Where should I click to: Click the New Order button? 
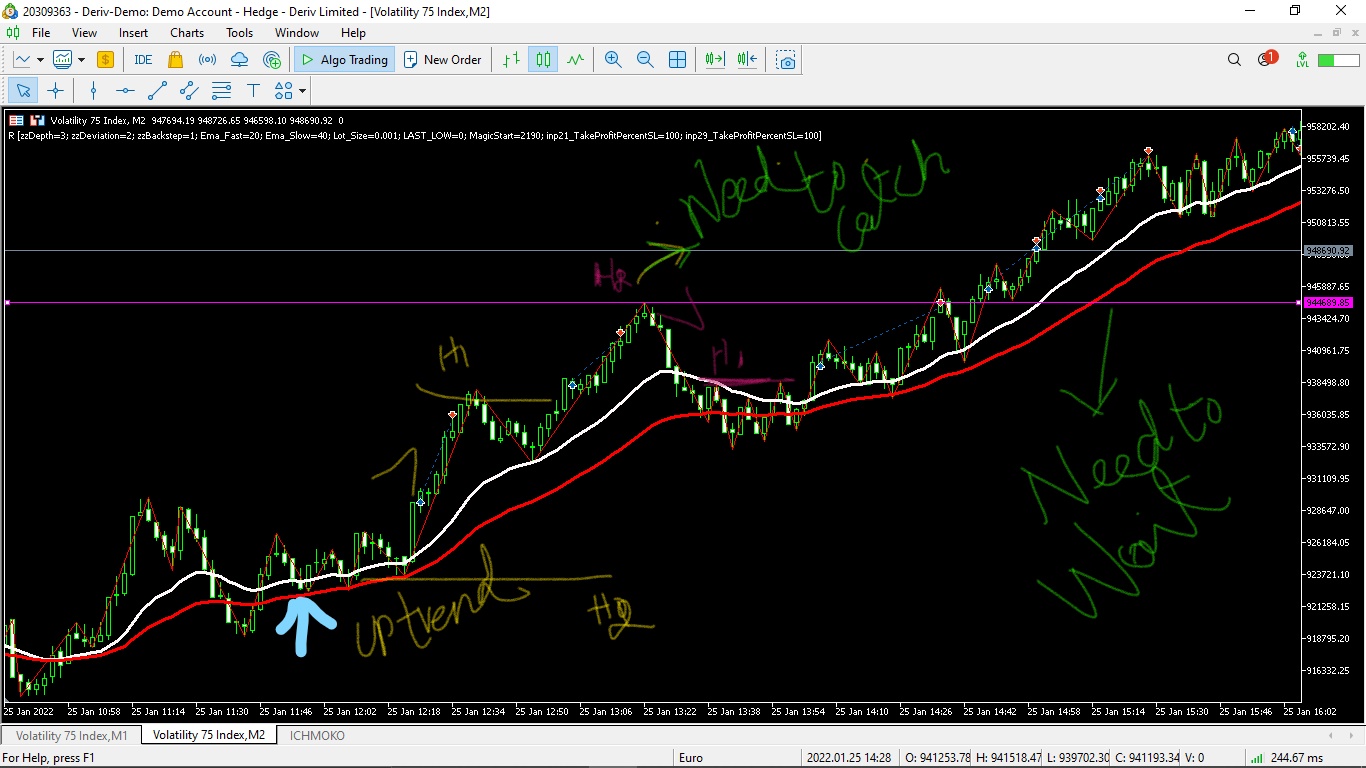point(442,60)
